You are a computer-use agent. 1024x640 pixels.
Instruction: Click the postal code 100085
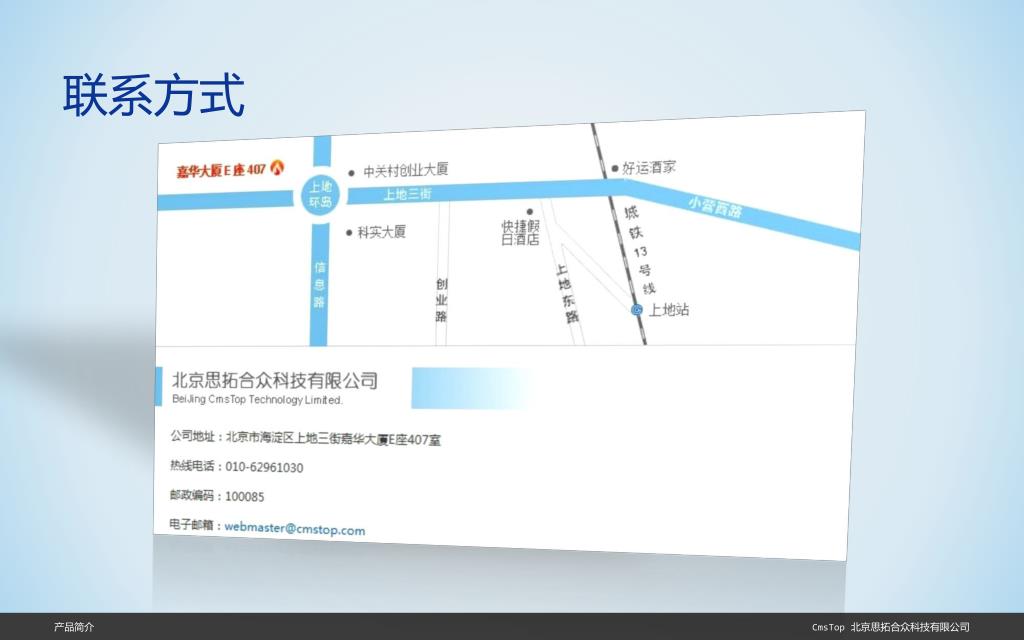pyautogui.click(x=245, y=496)
